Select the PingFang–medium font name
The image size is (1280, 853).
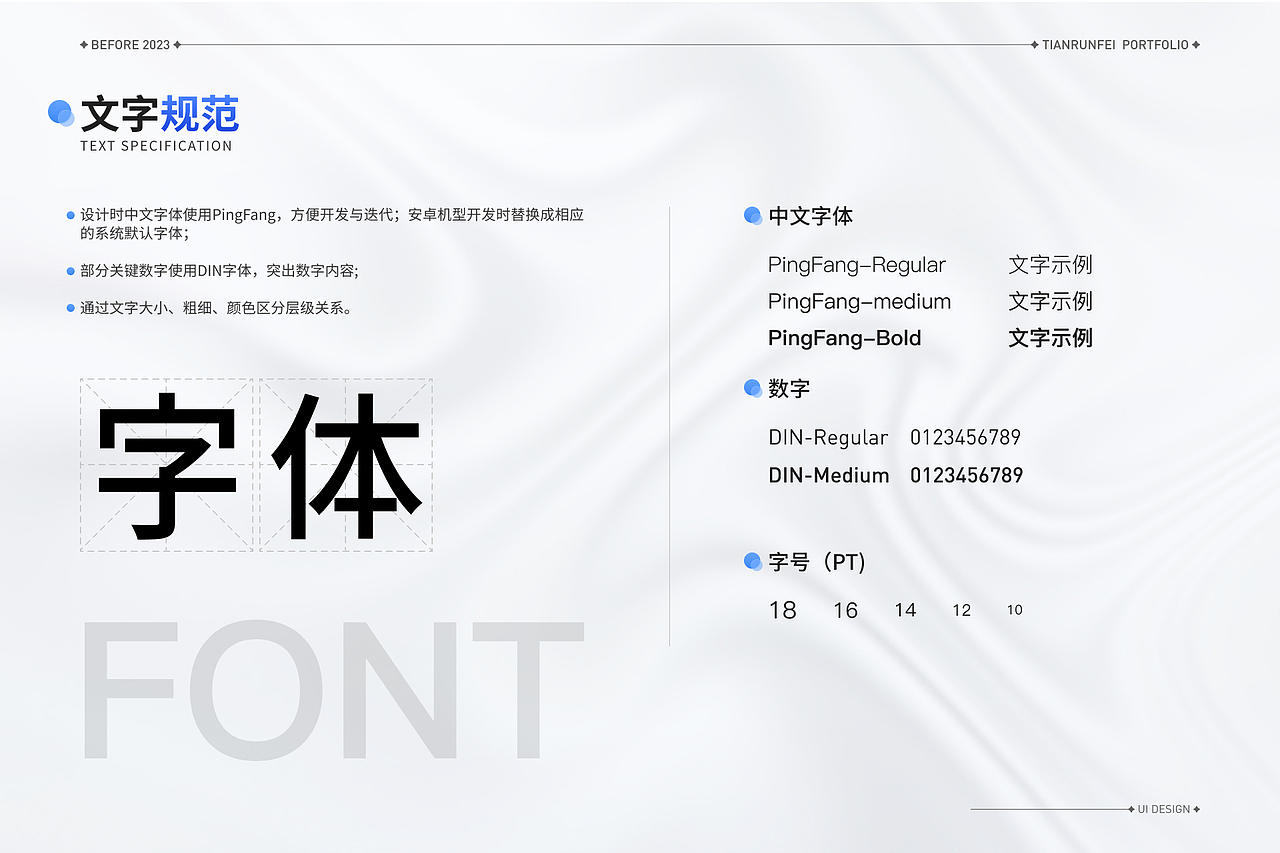[860, 302]
